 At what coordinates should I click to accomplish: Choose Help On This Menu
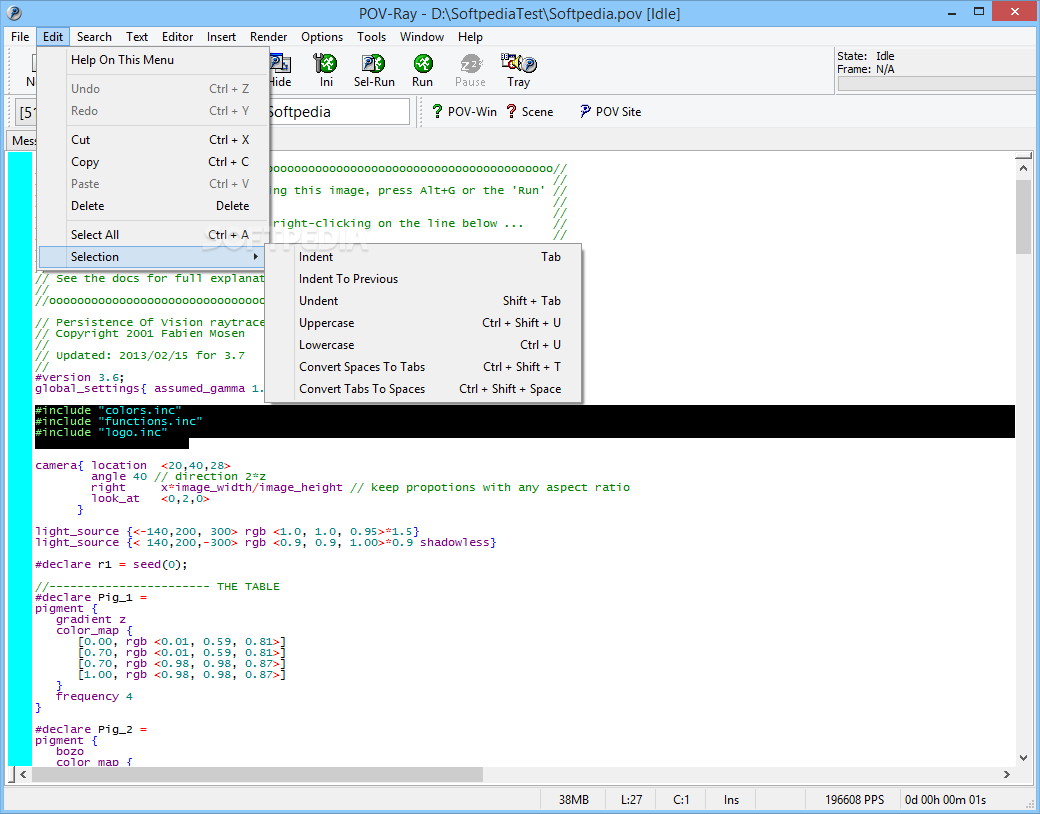point(153,60)
